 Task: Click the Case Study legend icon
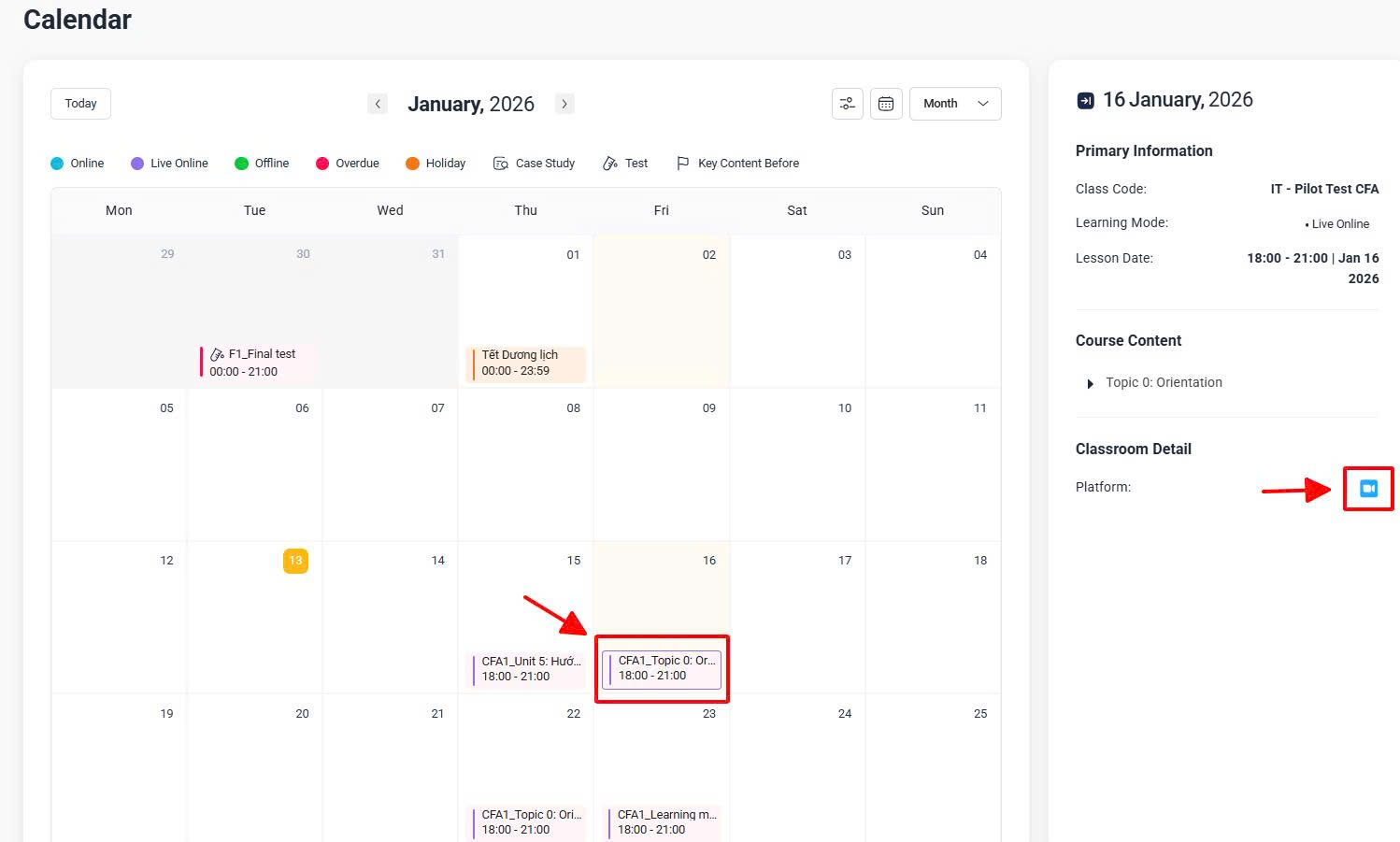(x=501, y=164)
